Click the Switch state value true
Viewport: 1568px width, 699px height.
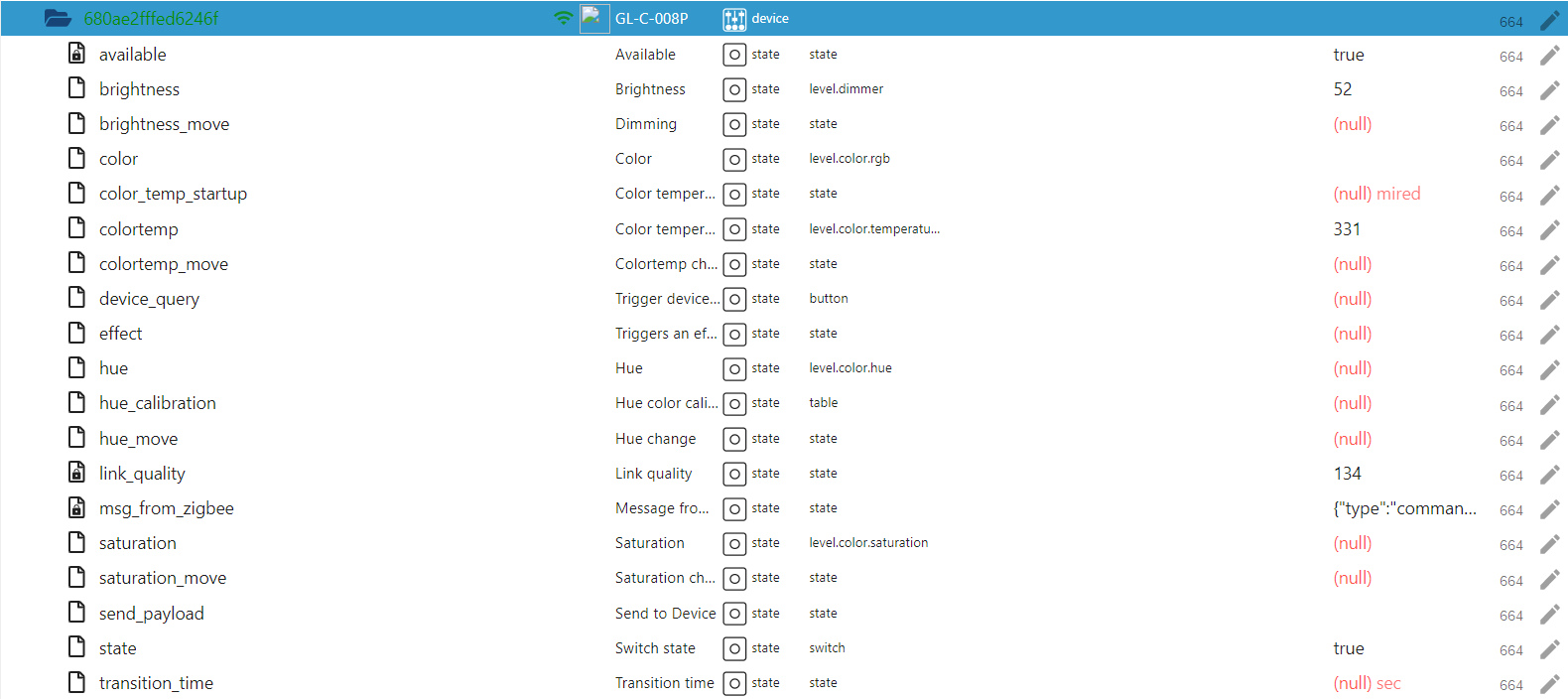1349,648
